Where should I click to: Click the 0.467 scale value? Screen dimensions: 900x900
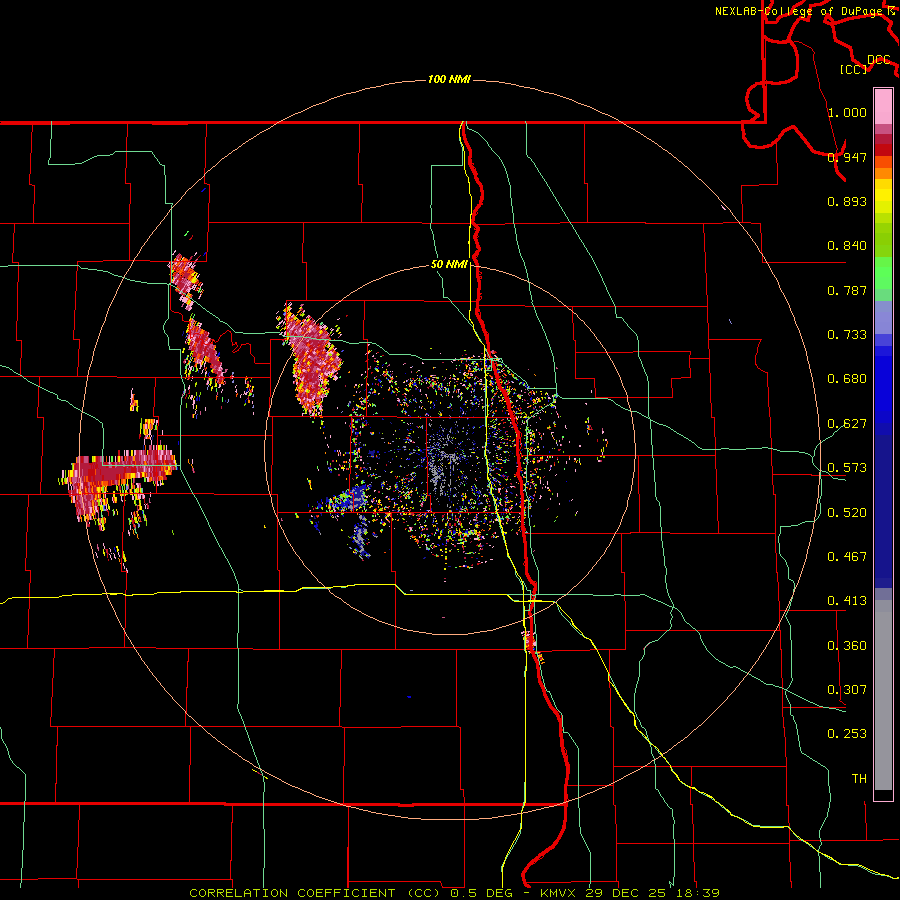[847, 556]
